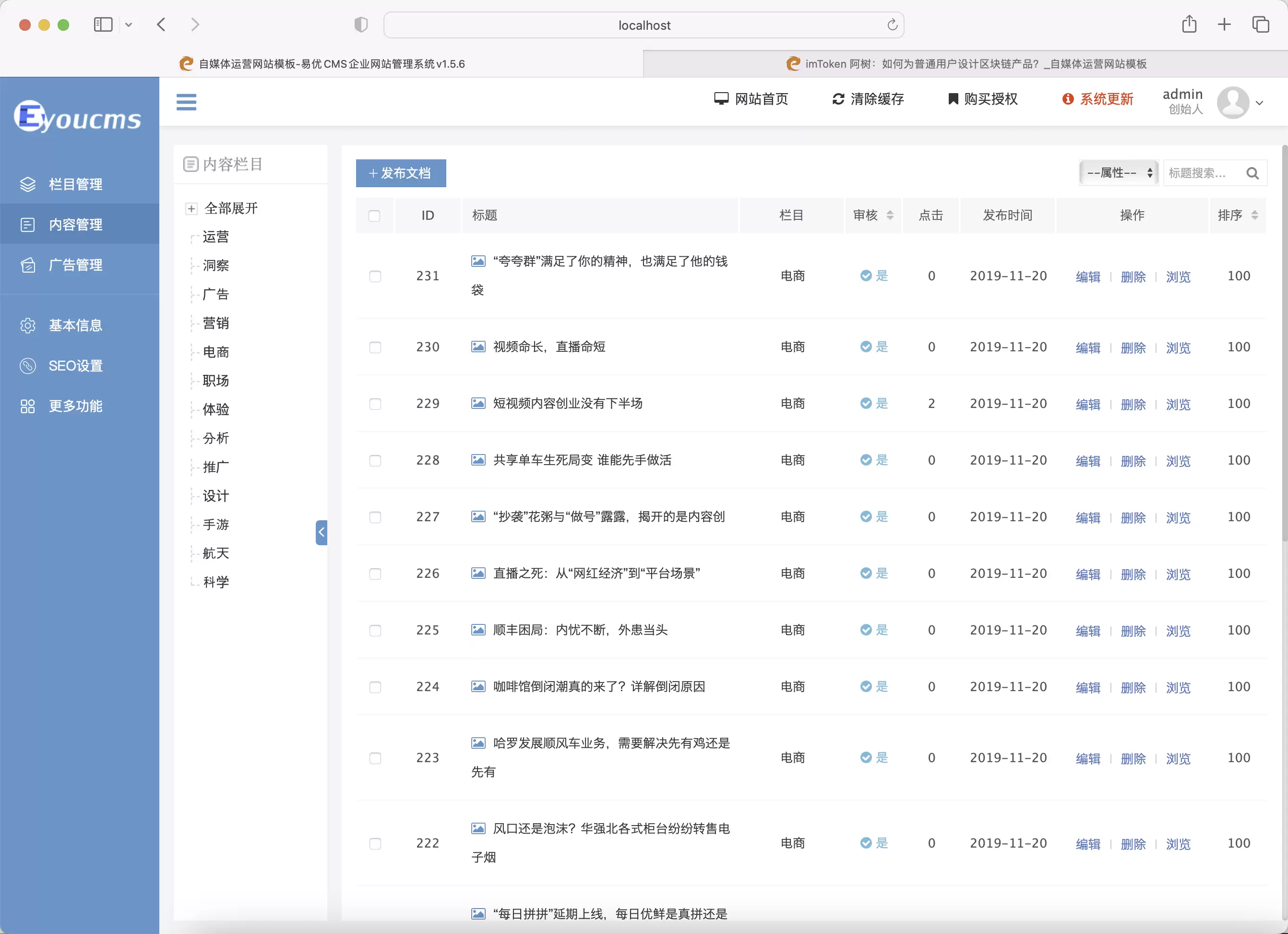This screenshot has width=1288, height=934.
Task: Open the admin account dropdown chevron
Action: pos(1260,103)
